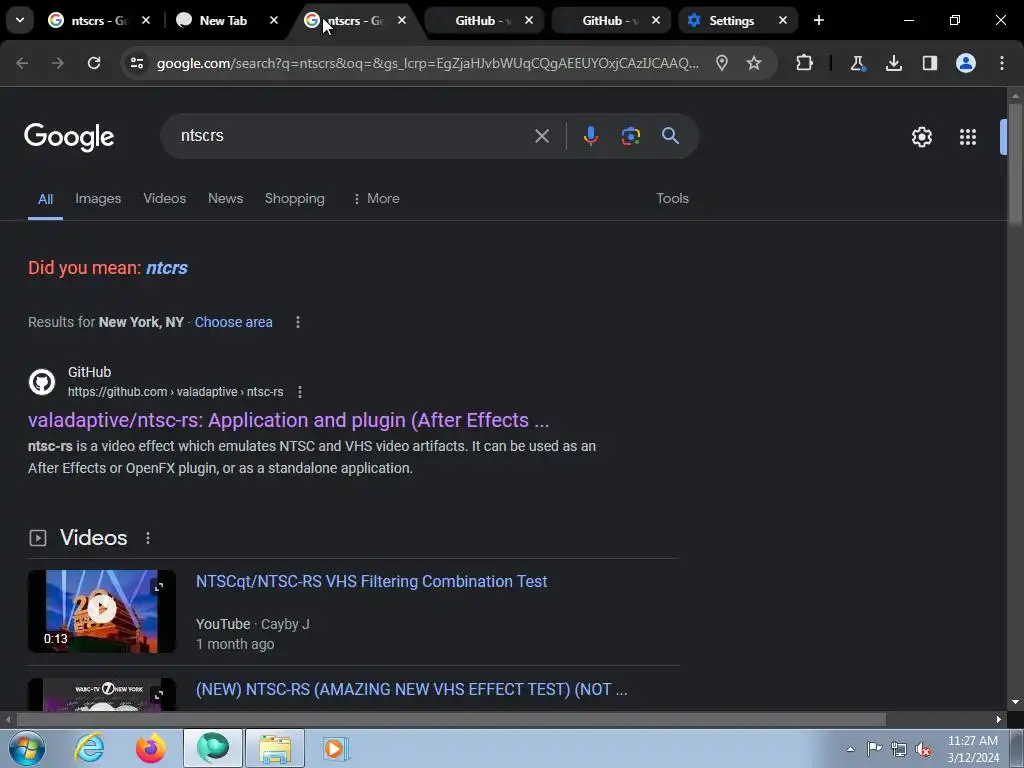Open the muted volume tray icon
1024x768 pixels.
tap(923, 749)
